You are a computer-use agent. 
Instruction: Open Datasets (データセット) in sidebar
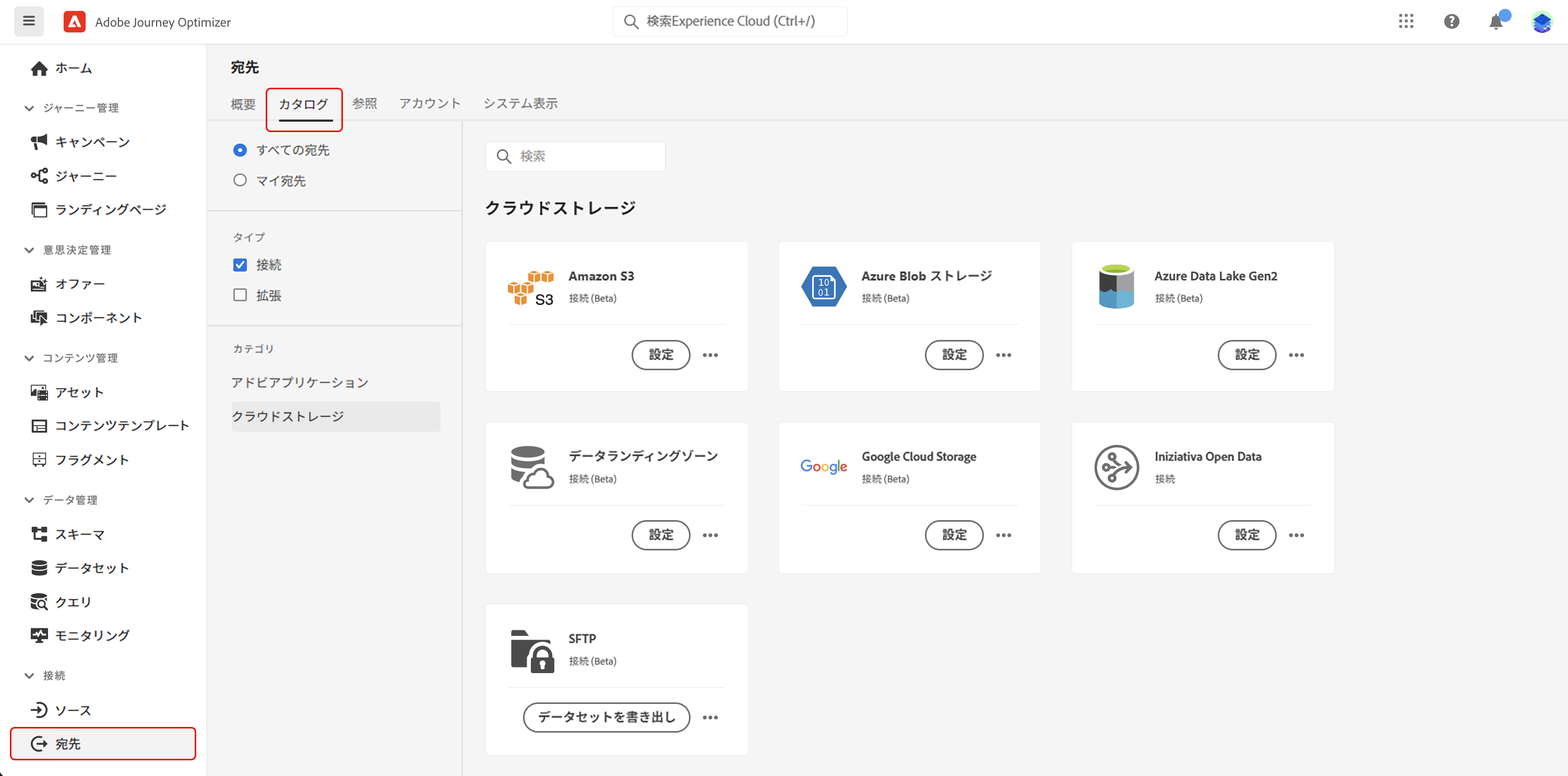[x=91, y=568]
